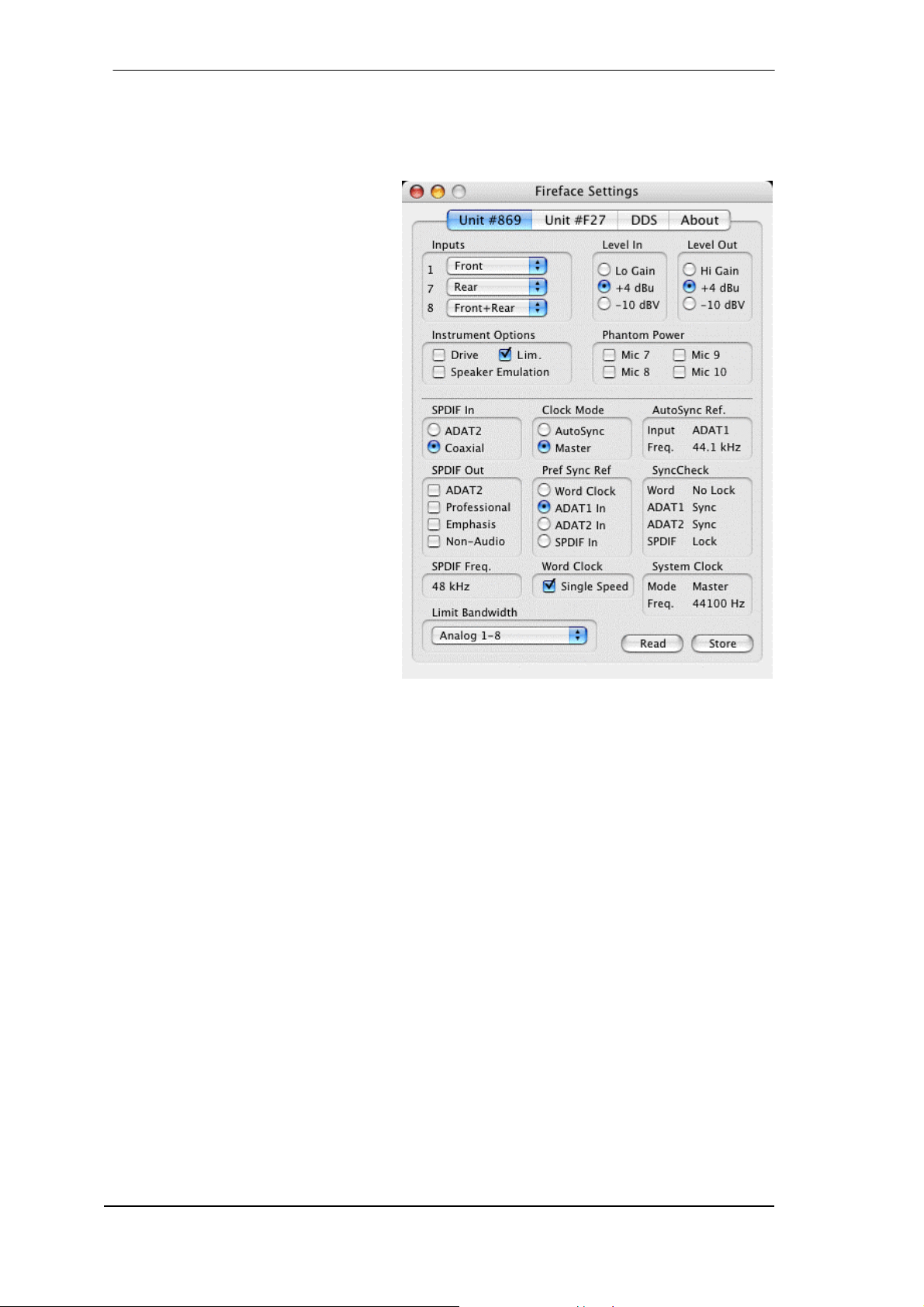Set Clock Mode to AutoSync

[545, 430]
